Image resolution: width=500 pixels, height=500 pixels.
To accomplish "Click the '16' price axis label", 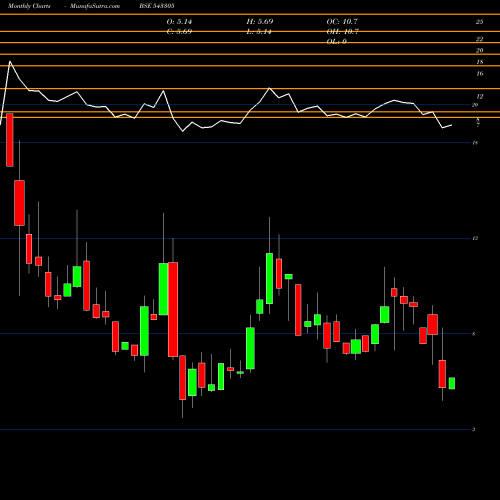I will click(480, 74).
